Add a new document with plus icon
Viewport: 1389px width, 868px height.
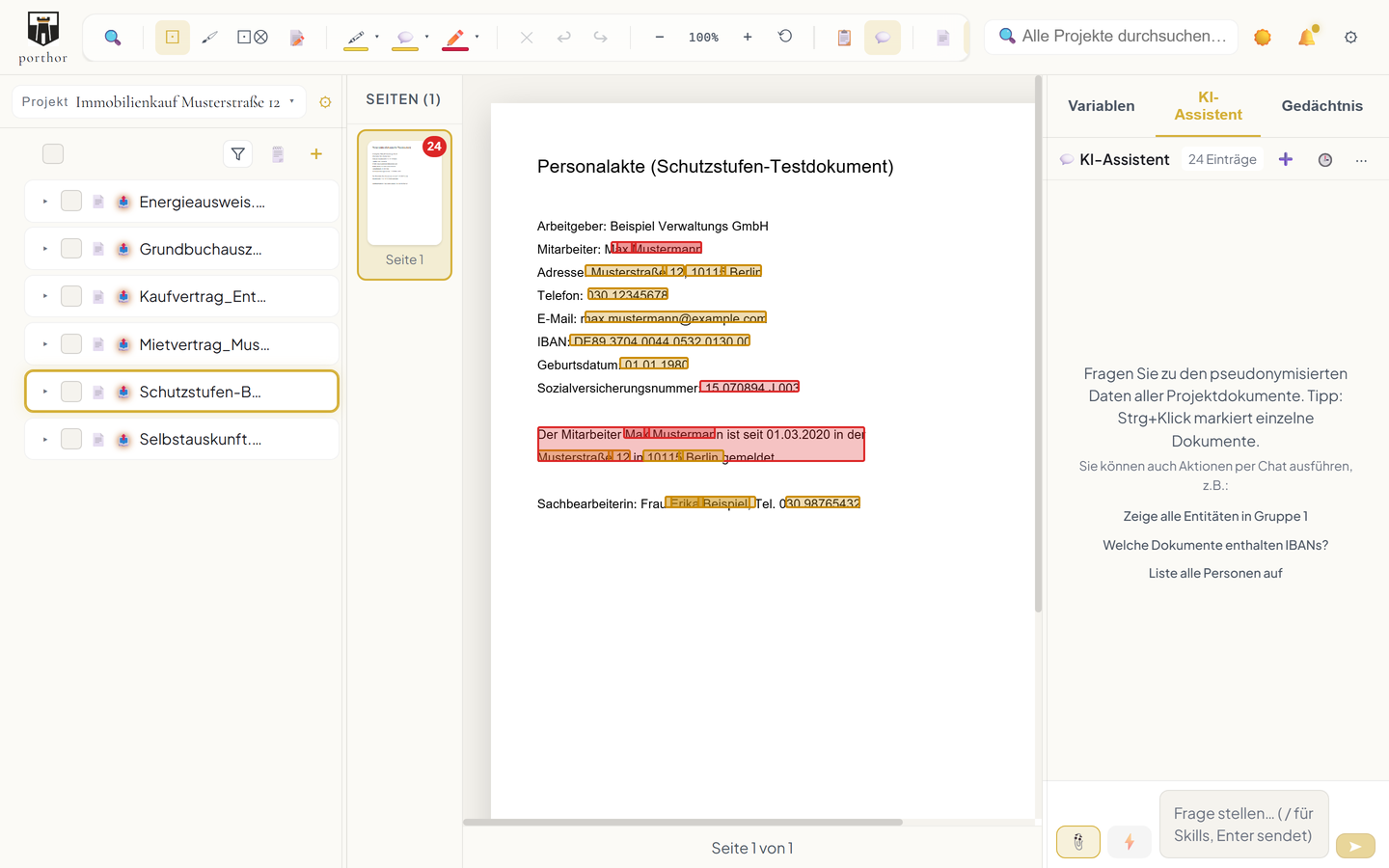point(316,154)
